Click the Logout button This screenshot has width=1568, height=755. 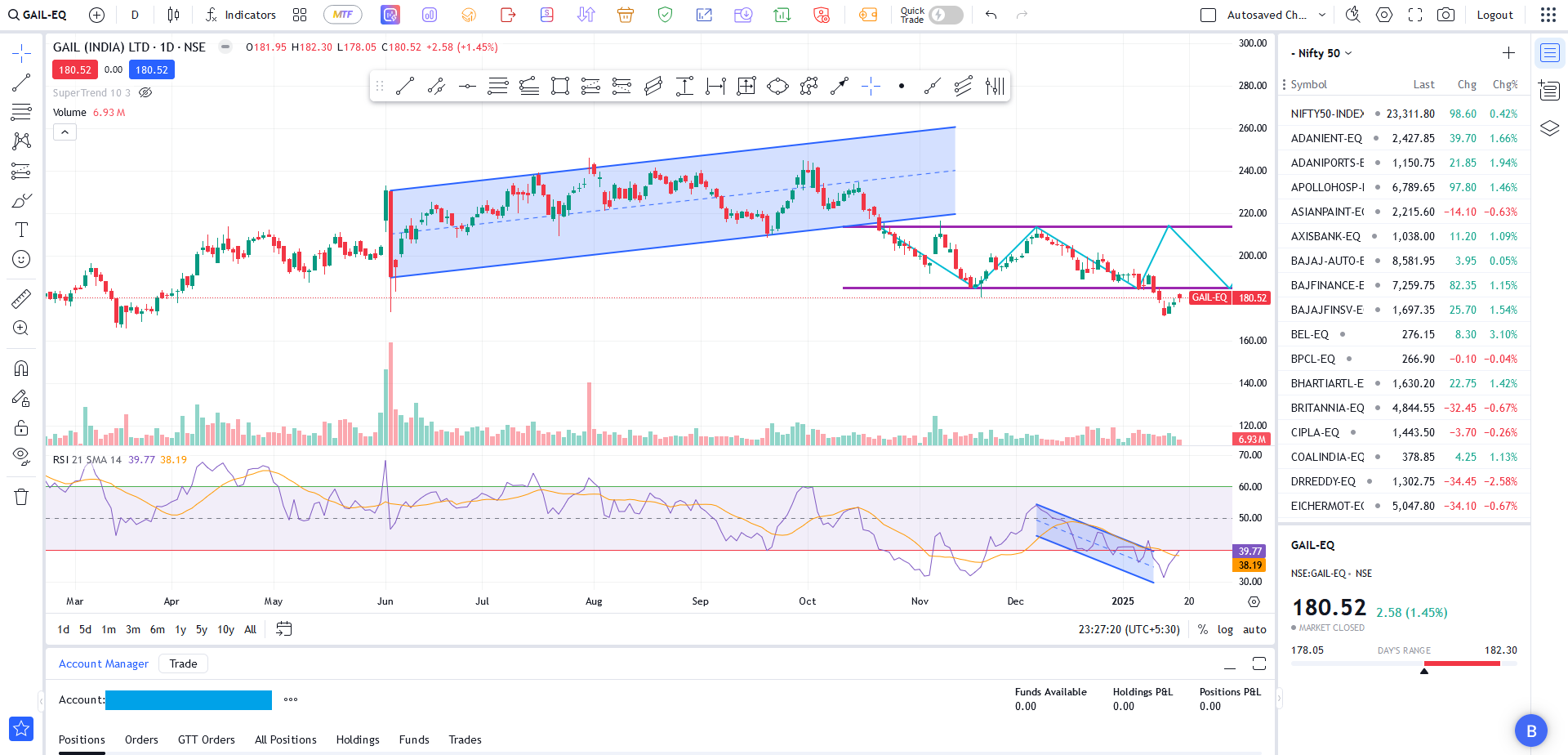1494,15
